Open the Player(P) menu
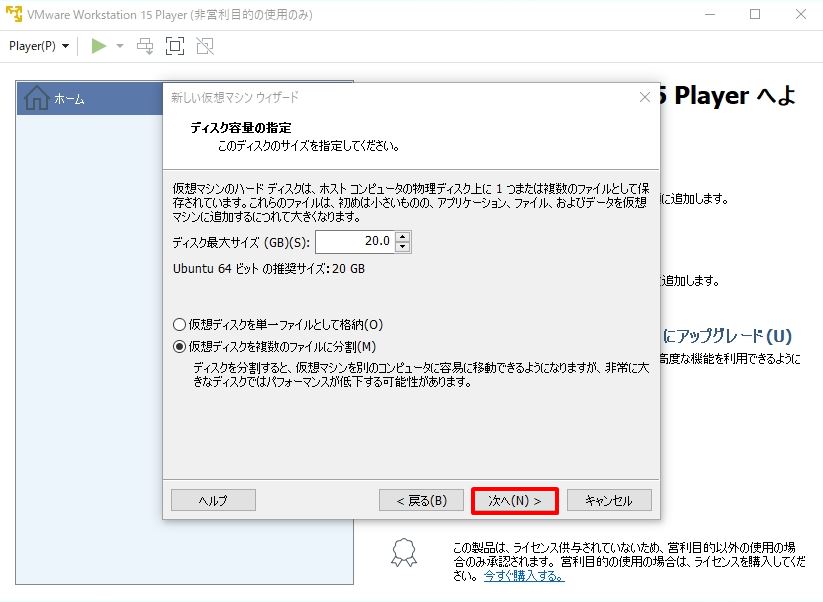 pos(39,46)
